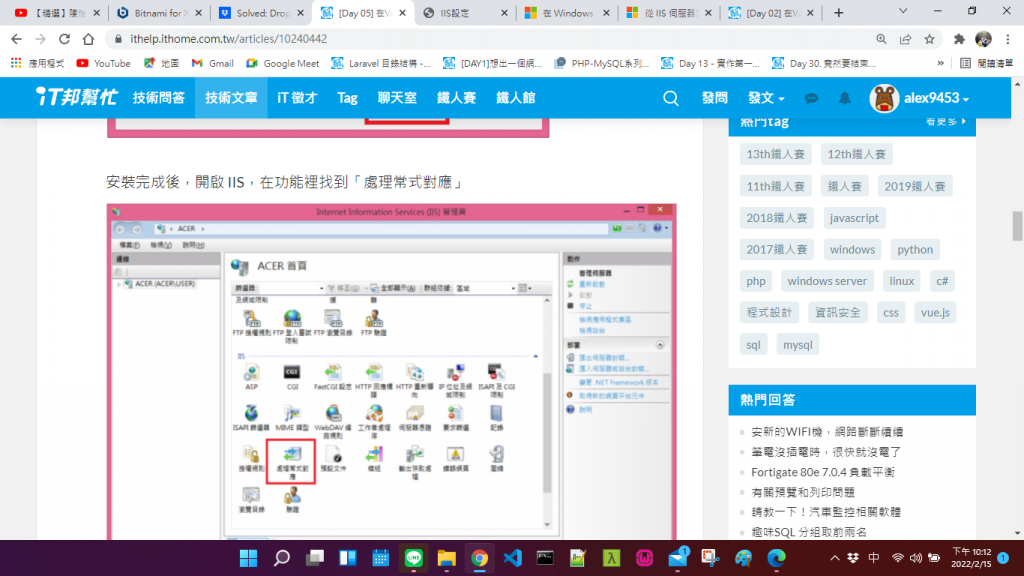Image resolution: width=1024 pixels, height=576 pixels.
Task: Open the 聊天室 nav item
Action: (x=397, y=98)
